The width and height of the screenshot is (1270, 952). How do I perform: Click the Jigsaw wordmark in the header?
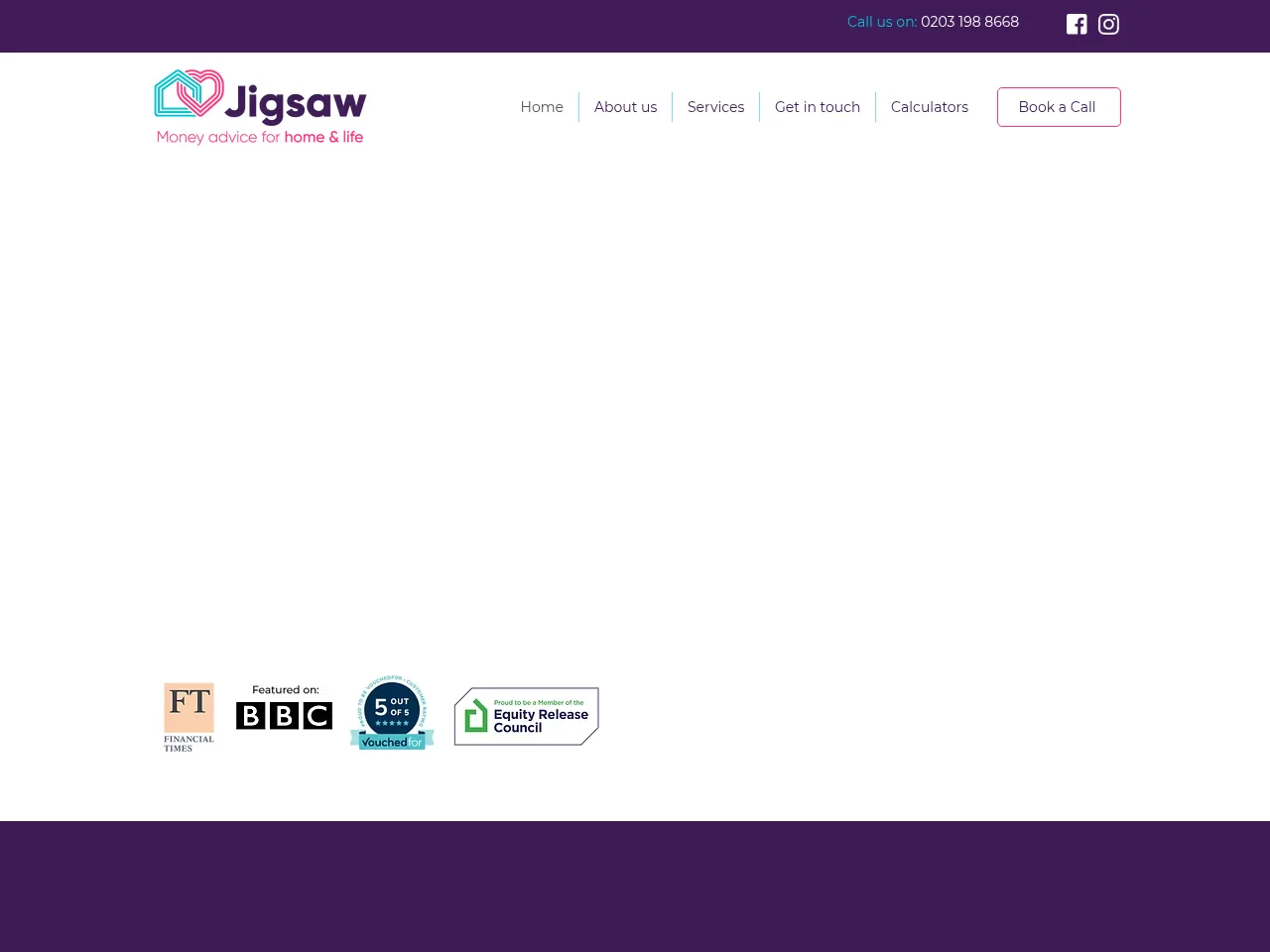click(297, 100)
